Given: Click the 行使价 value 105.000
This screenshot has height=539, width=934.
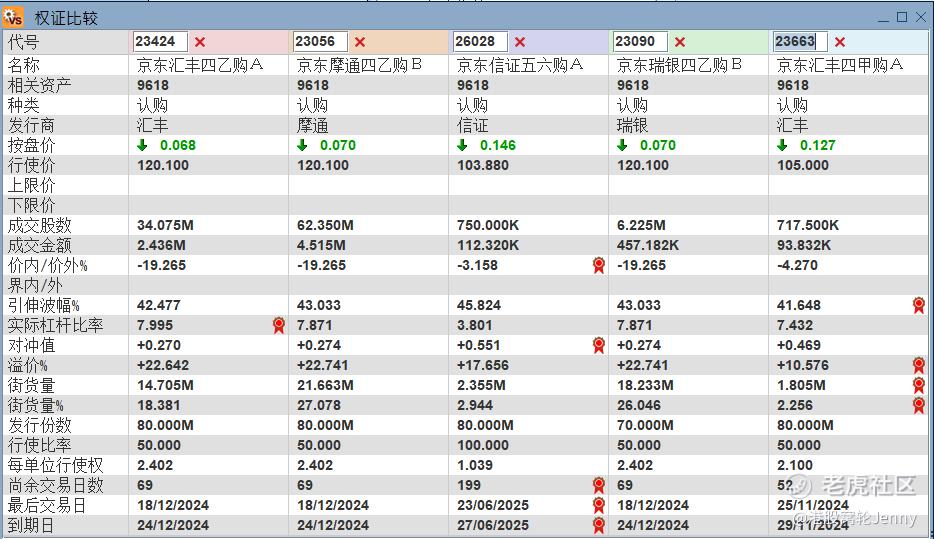Looking at the screenshot, I should [x=802, y=165].
